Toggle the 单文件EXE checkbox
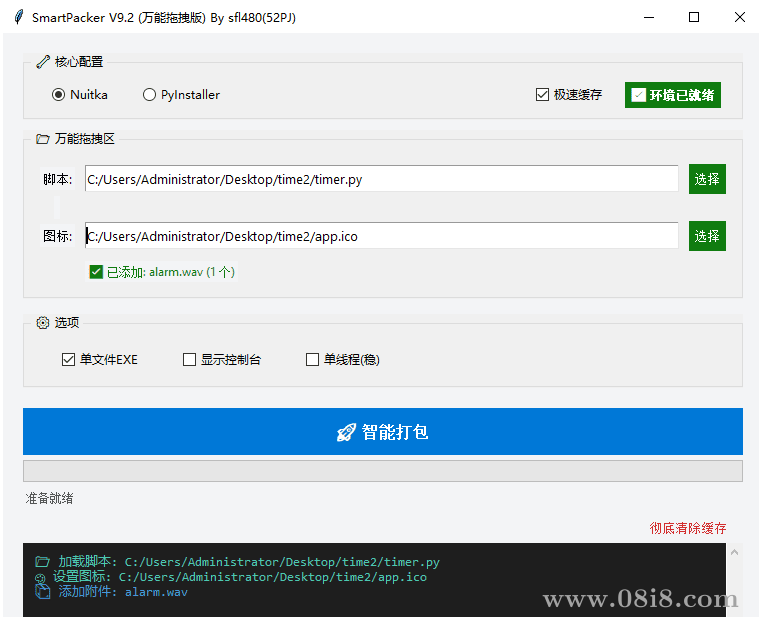Screen dimensions: 759x617 pos(68,360)
